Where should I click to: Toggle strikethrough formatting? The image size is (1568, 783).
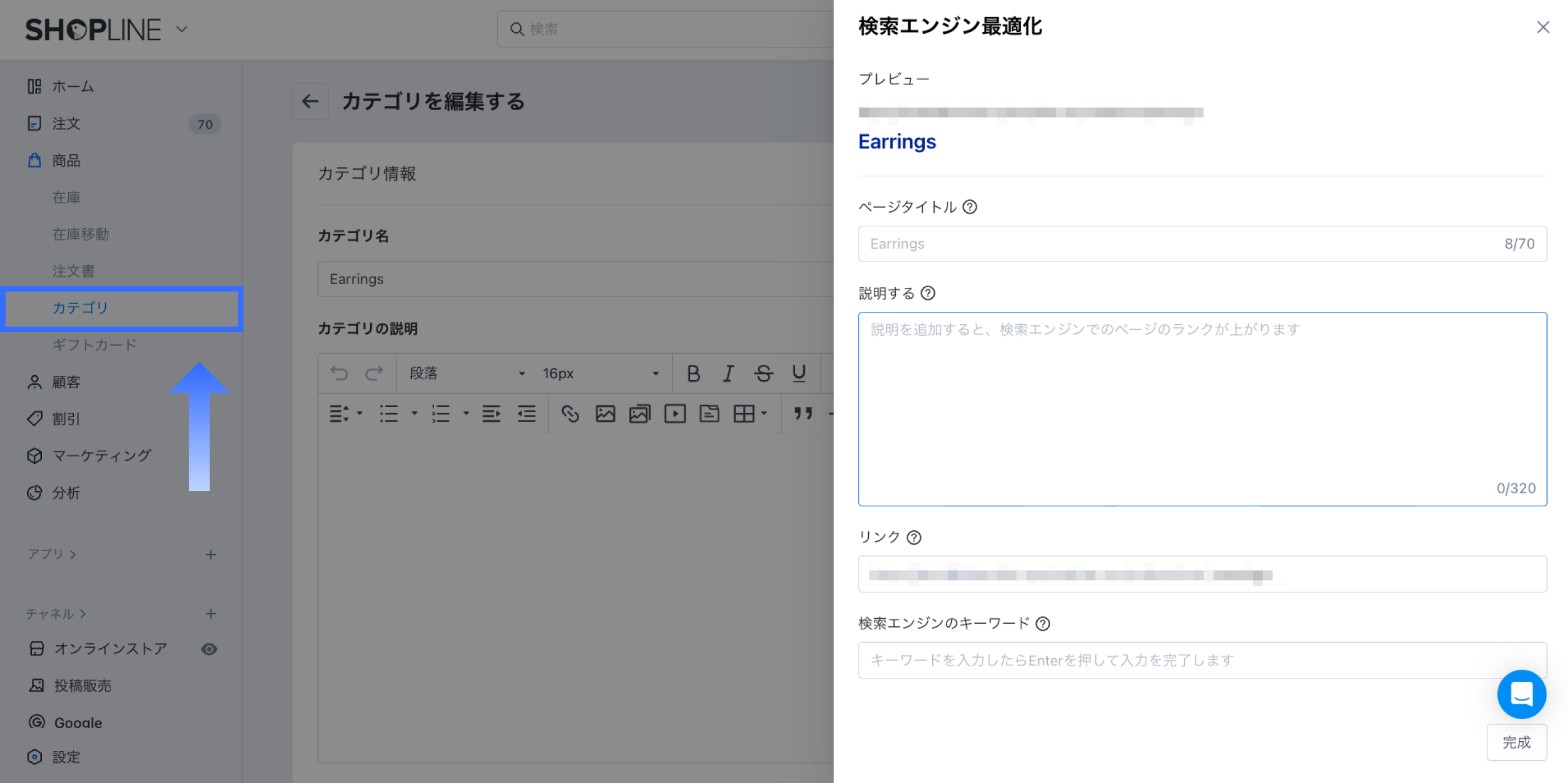click(x=763, y=373)
